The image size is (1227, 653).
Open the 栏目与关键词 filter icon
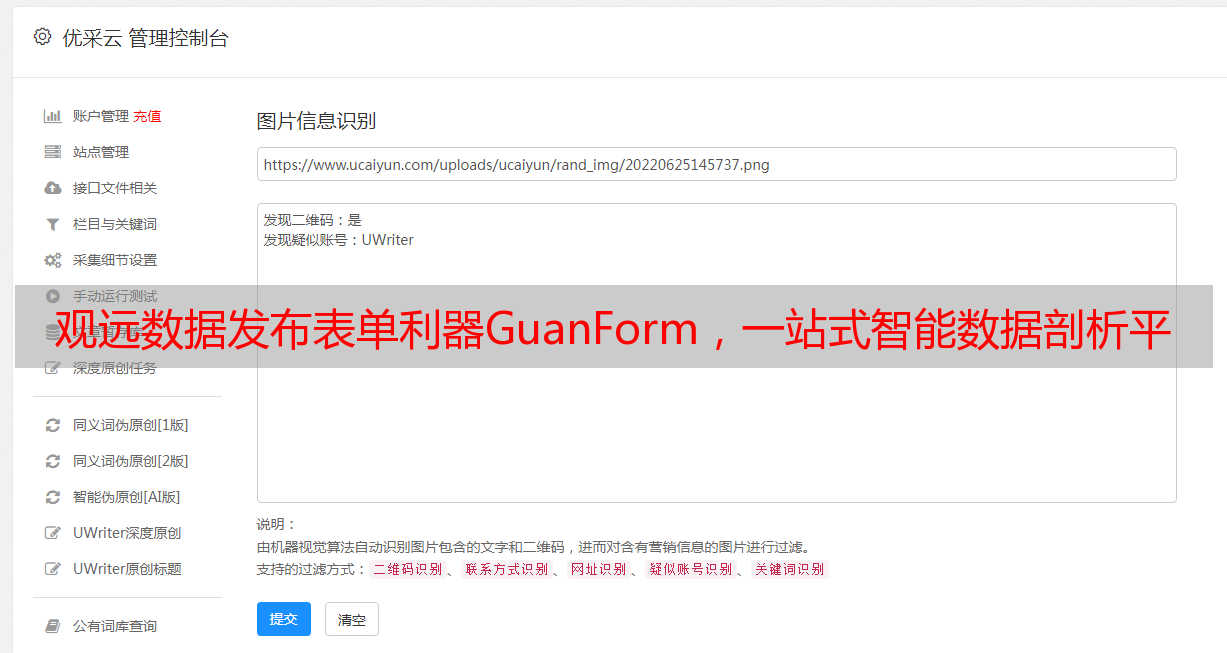53,224
